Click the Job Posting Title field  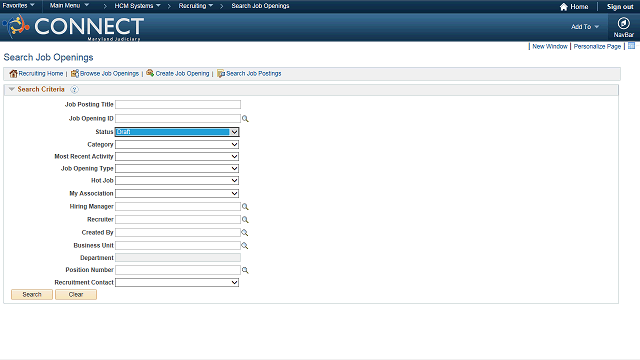[x=178, y=104]
